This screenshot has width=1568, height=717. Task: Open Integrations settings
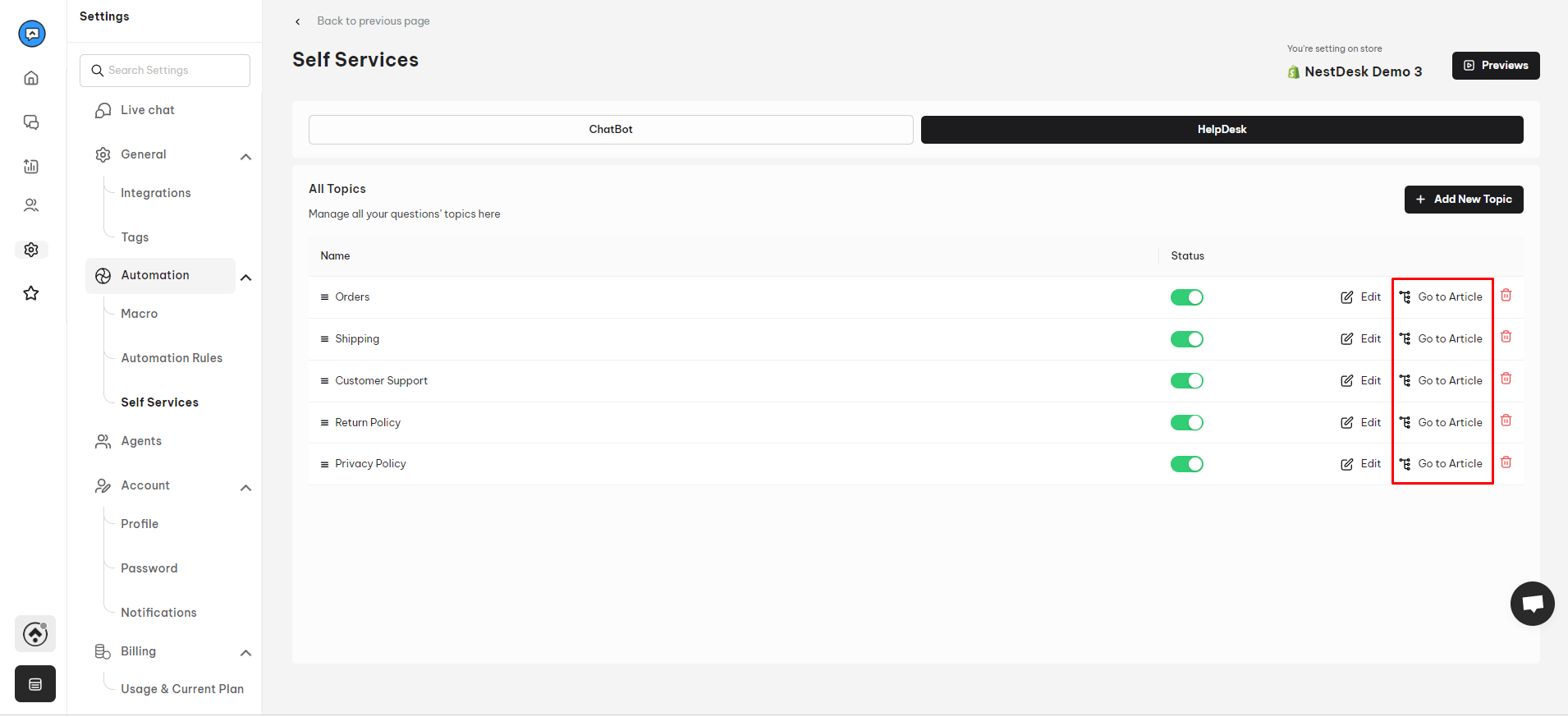156,193
